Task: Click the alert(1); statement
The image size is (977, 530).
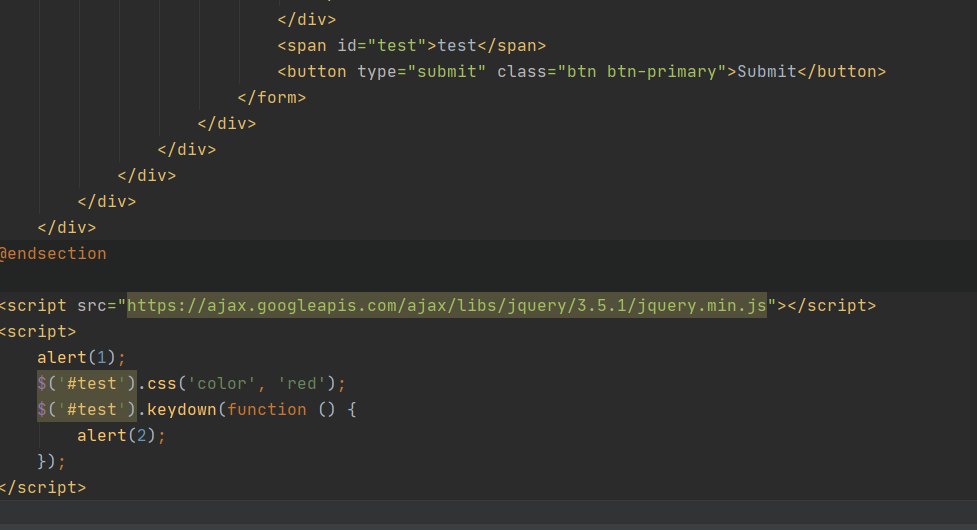Action: pyautogui.click(x=81, y=357)
